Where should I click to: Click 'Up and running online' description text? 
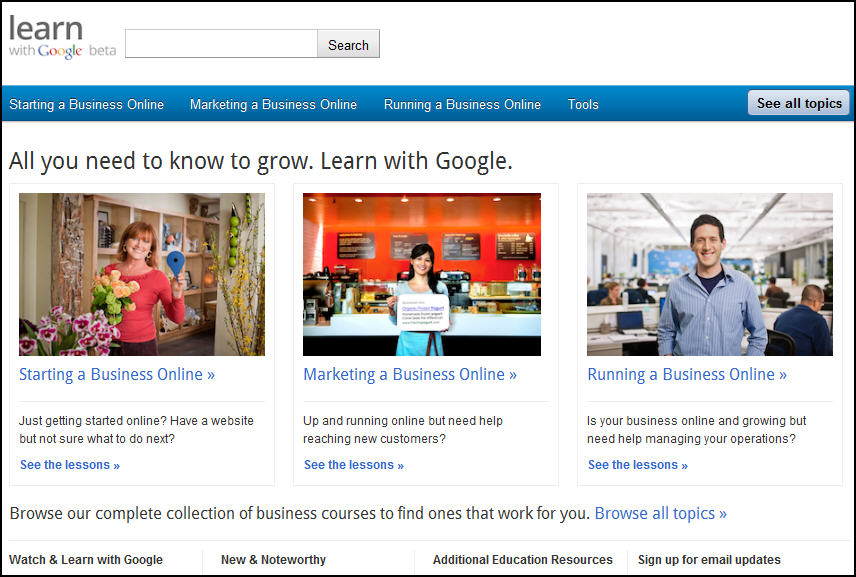pos(403,430)
